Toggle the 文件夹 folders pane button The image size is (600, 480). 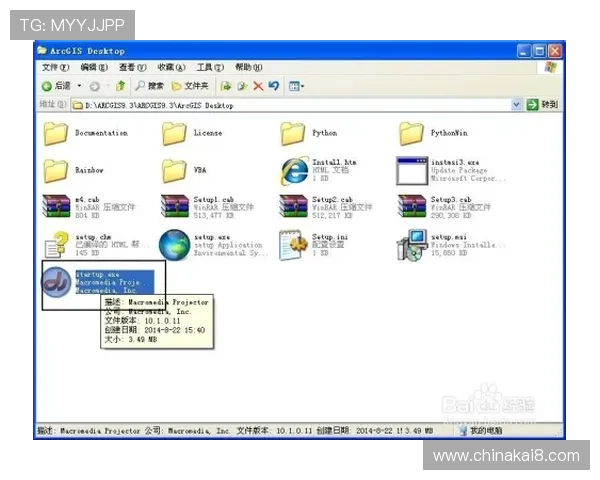(x=190, y=86)
